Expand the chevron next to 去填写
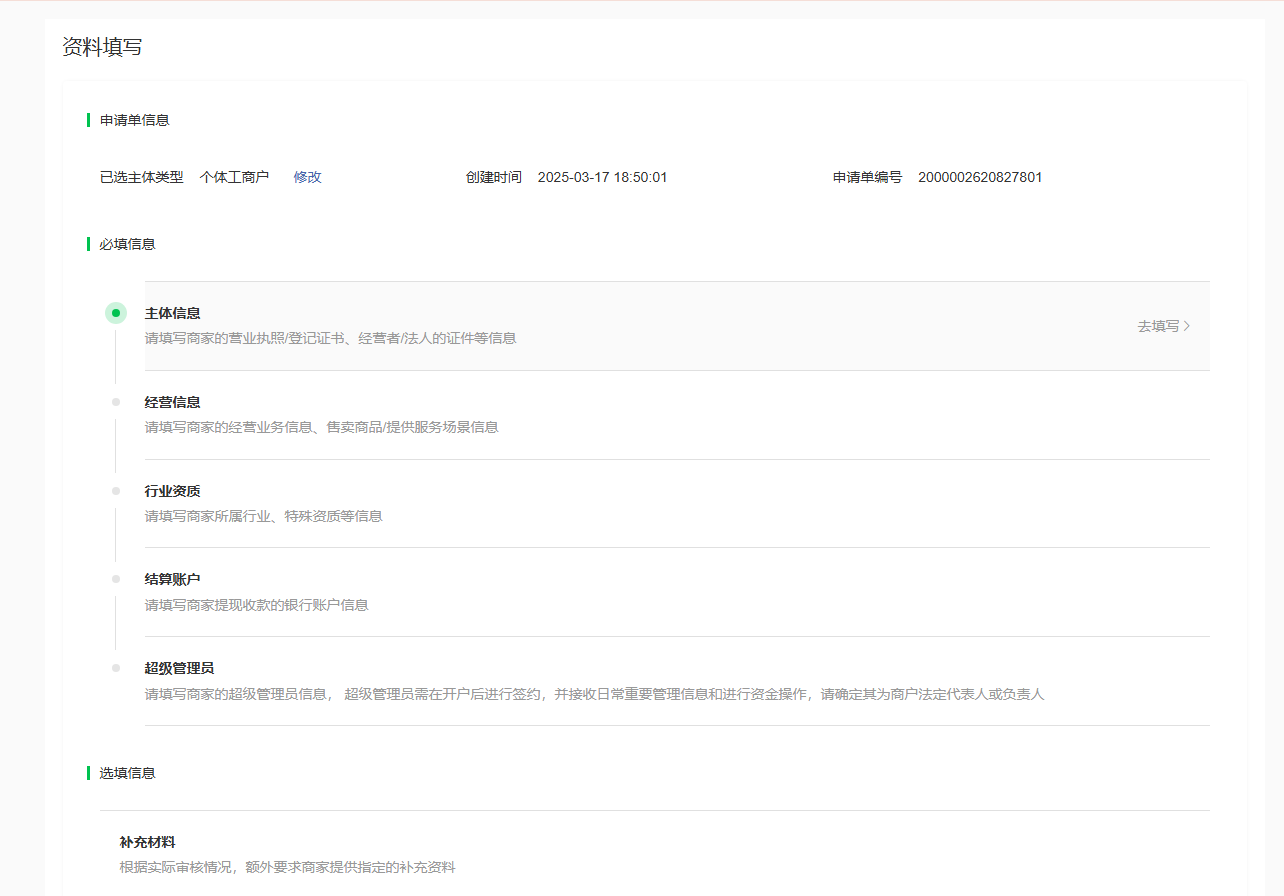1284x896 pixels. [x=1188, y=326]
